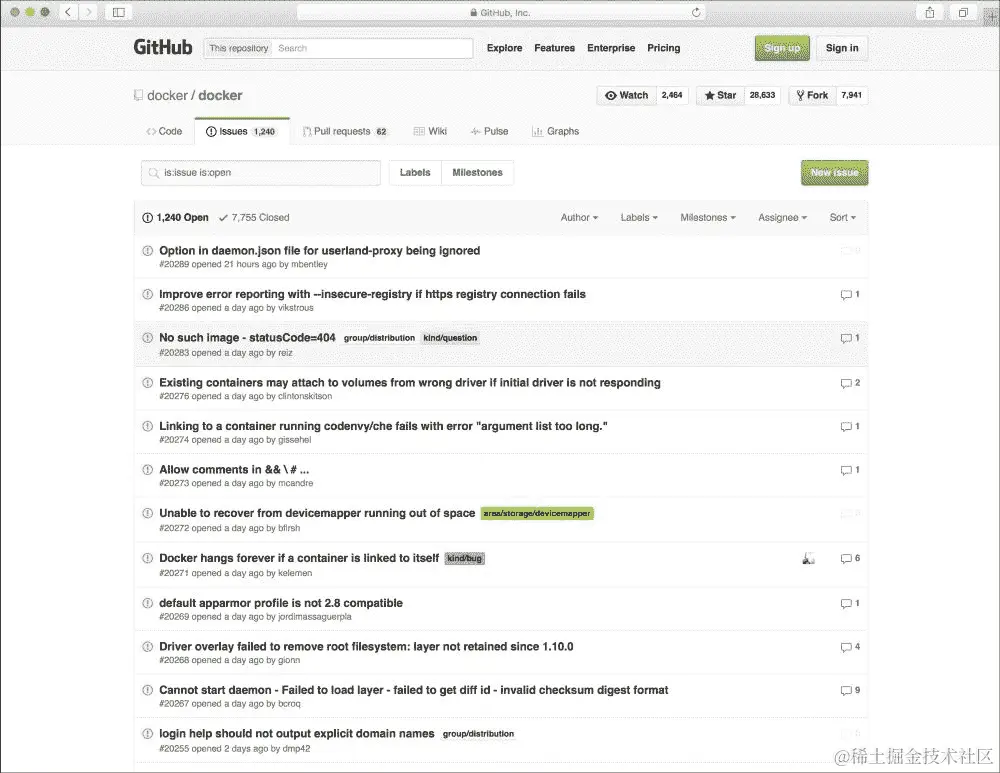The image size is (1000, 773).
Task: Star the docker/docker repository
Action: pos(718,95)
